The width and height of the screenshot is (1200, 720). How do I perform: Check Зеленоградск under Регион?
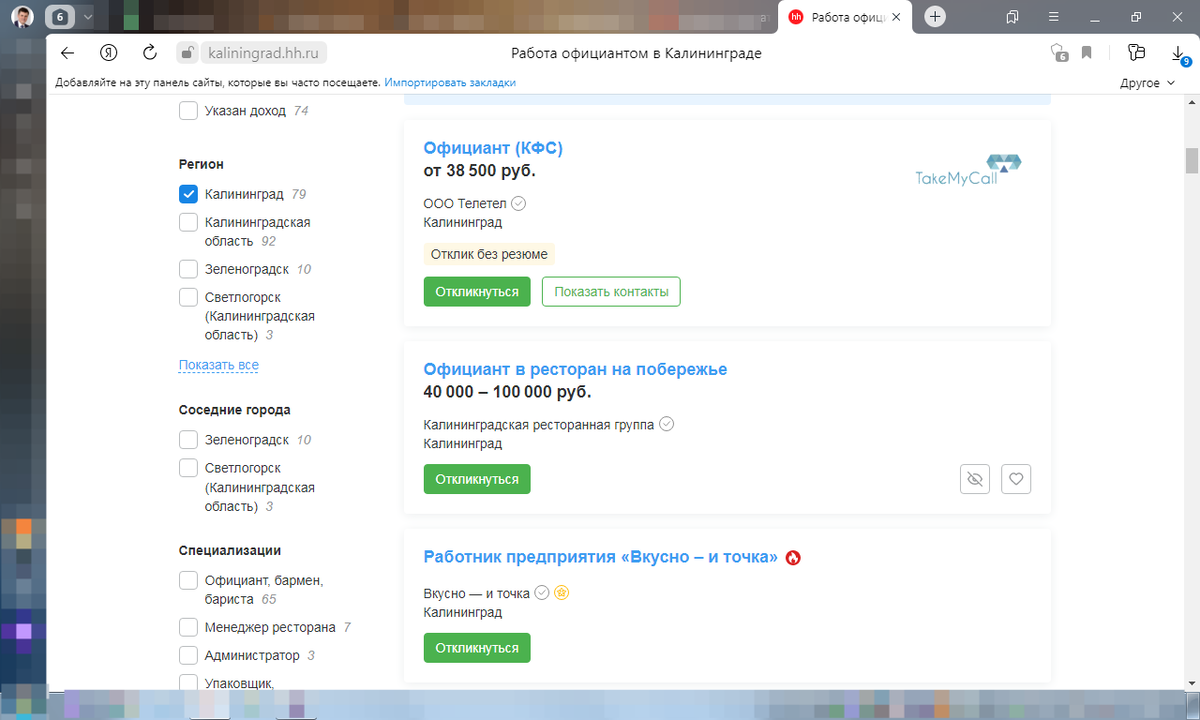[188, 269]
